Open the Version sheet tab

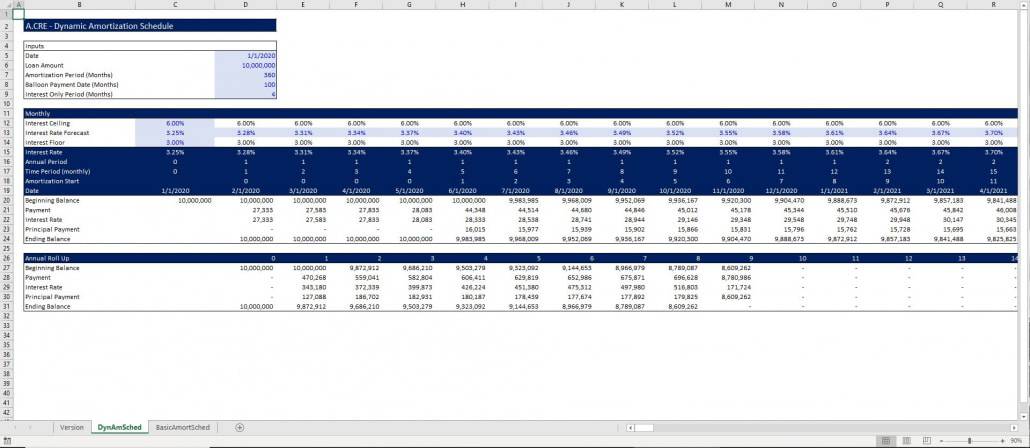coord(72,427)
